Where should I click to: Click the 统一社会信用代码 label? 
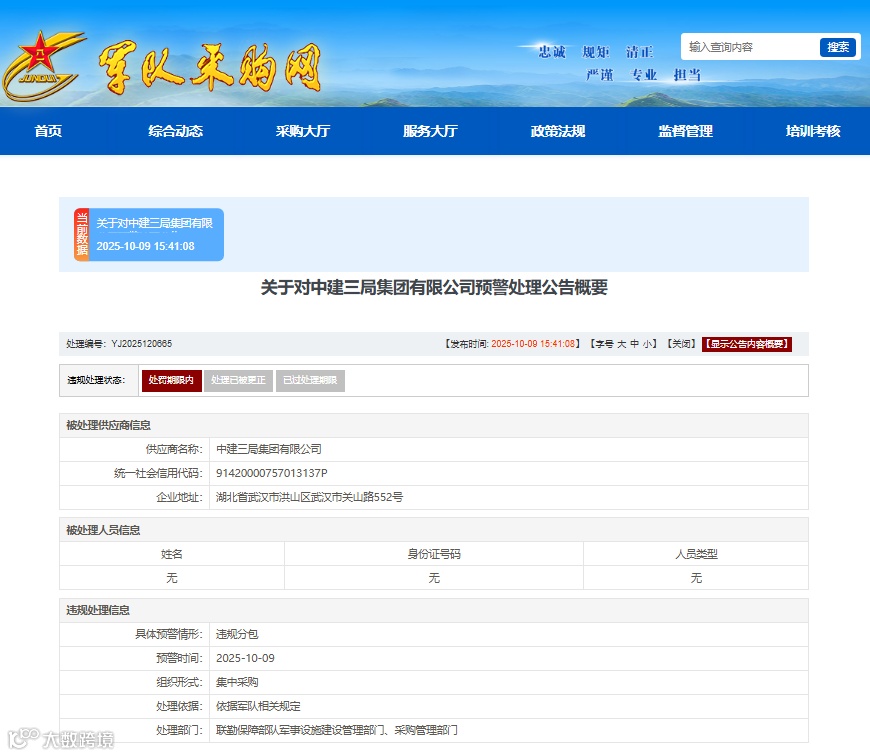pos(158,473)
